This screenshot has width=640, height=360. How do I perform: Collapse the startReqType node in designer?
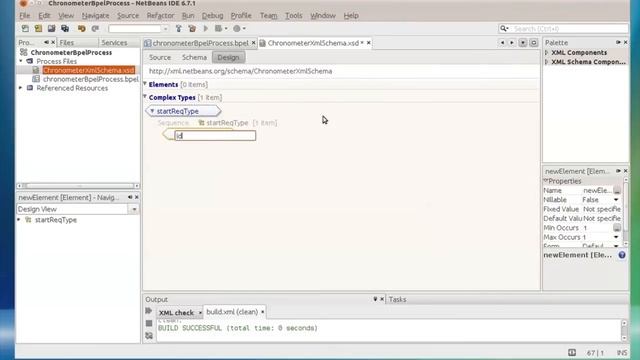click(x=152, y=111)
